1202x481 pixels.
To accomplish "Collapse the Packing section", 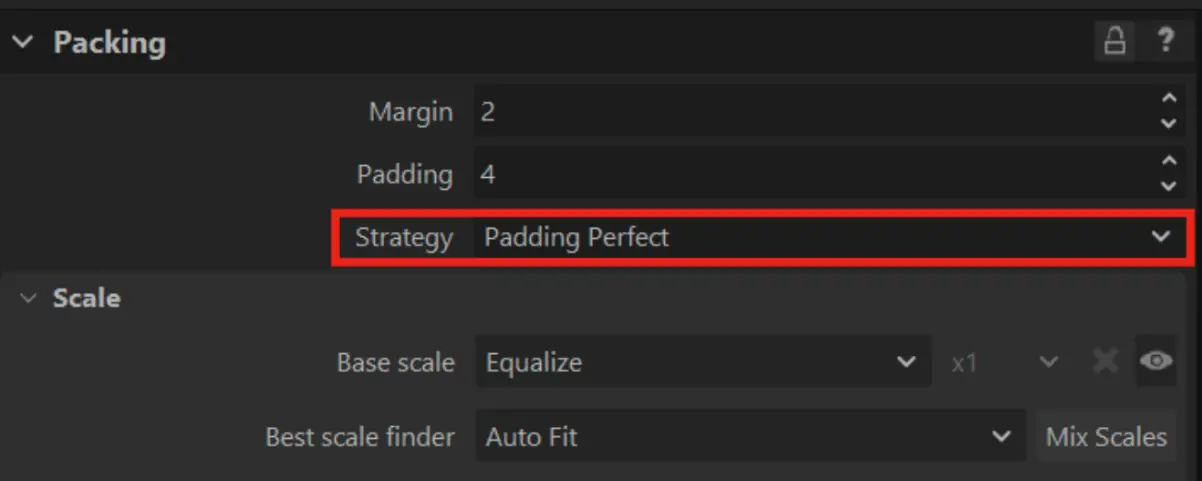I will [x=25, y=43].
